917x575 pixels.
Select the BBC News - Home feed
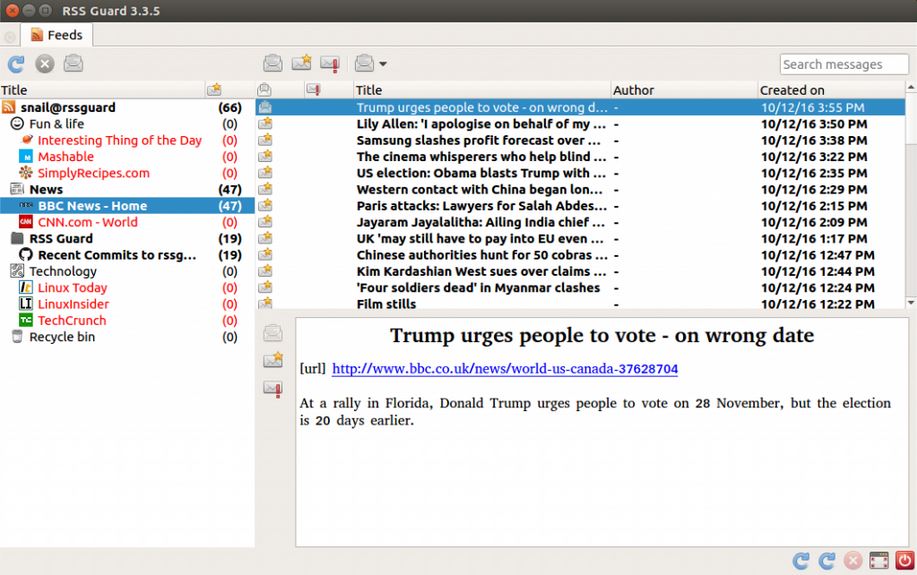tap(127, 206)
